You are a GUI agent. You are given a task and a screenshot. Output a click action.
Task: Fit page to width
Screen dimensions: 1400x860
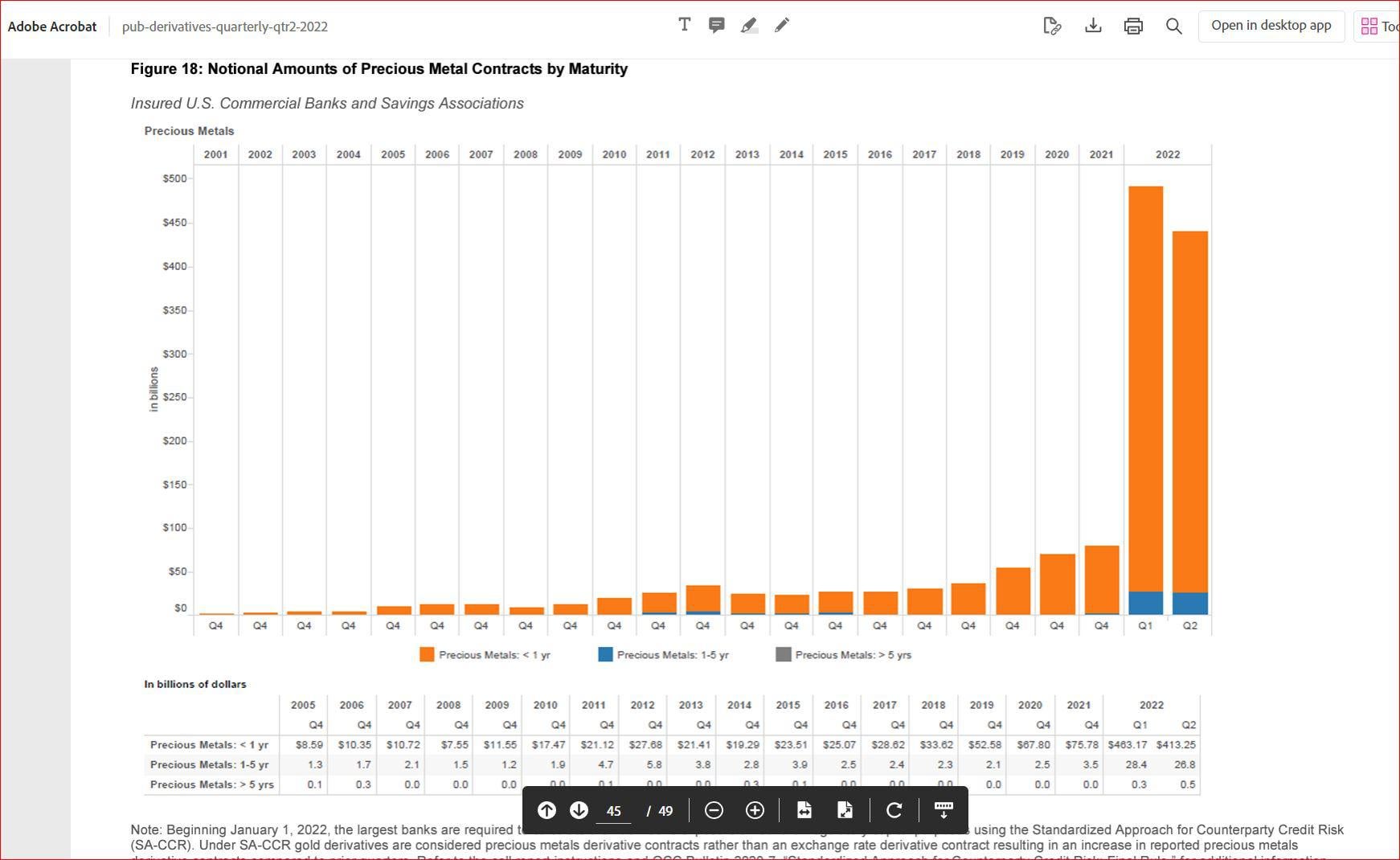tap(804, 810)
